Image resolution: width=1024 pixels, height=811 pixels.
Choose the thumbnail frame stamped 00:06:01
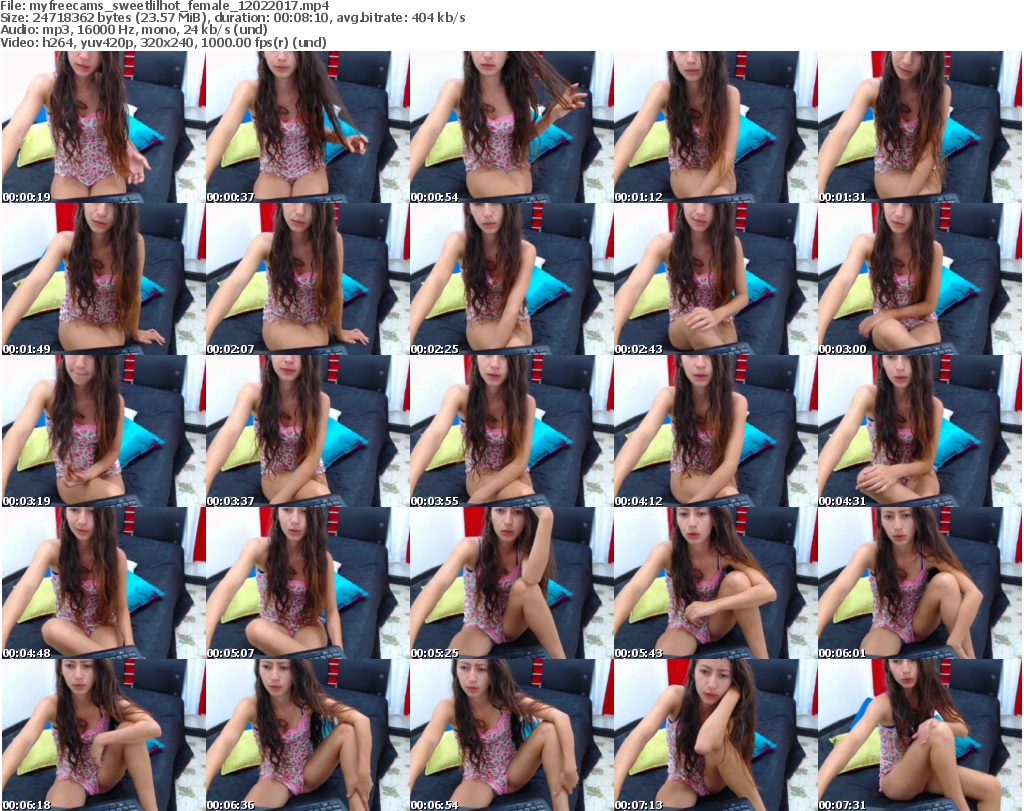point(920,583)
